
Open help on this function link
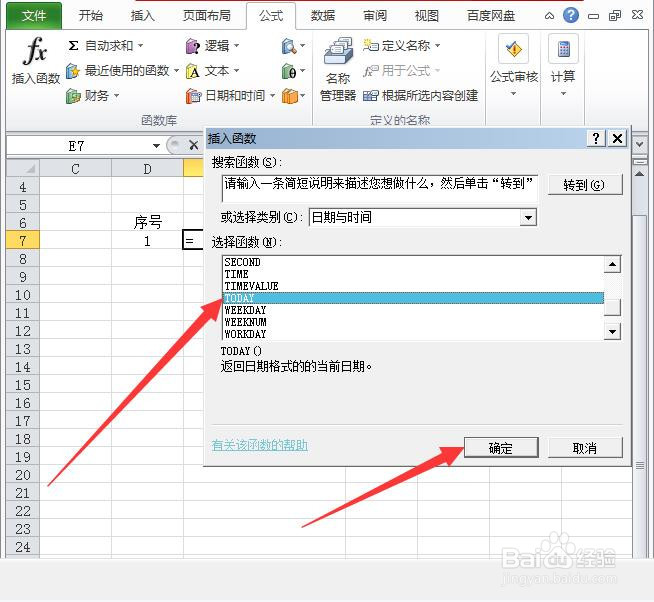coord(260,445)
